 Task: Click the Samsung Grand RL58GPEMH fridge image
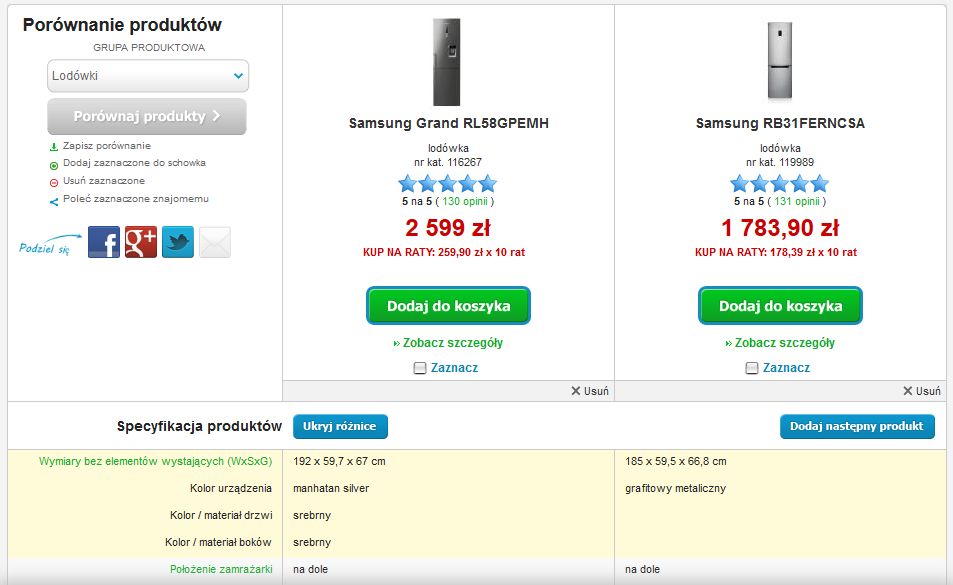447,62
